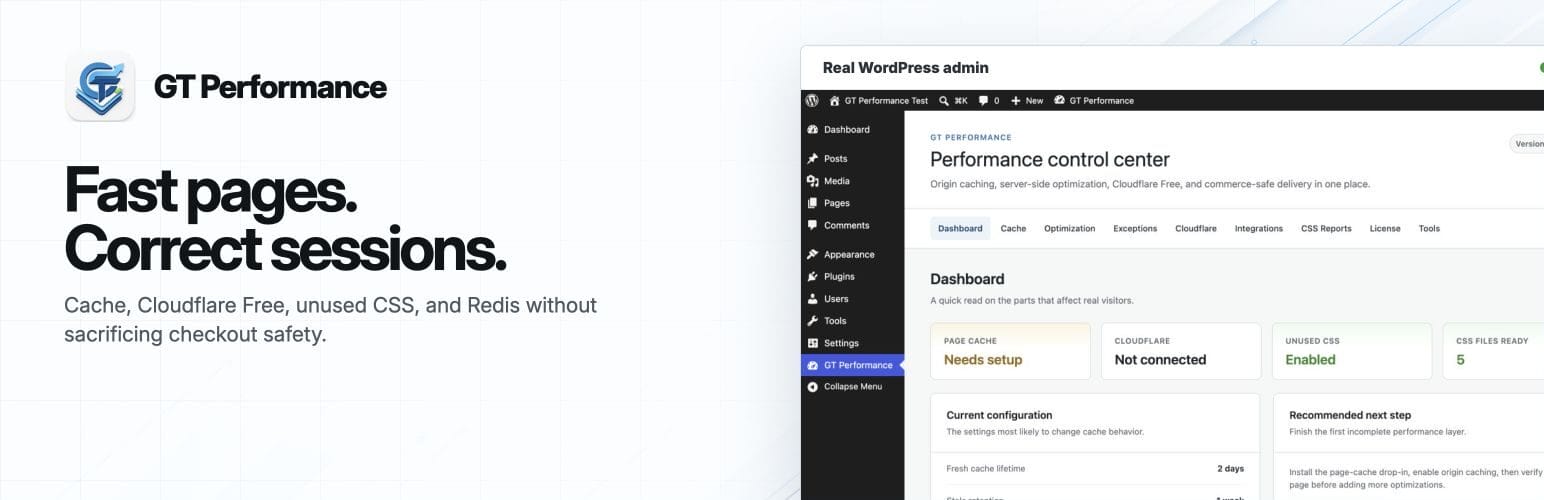The image size is (1544, 500).
Task: Switch to the Cache tab
Action: [1013, 228]
